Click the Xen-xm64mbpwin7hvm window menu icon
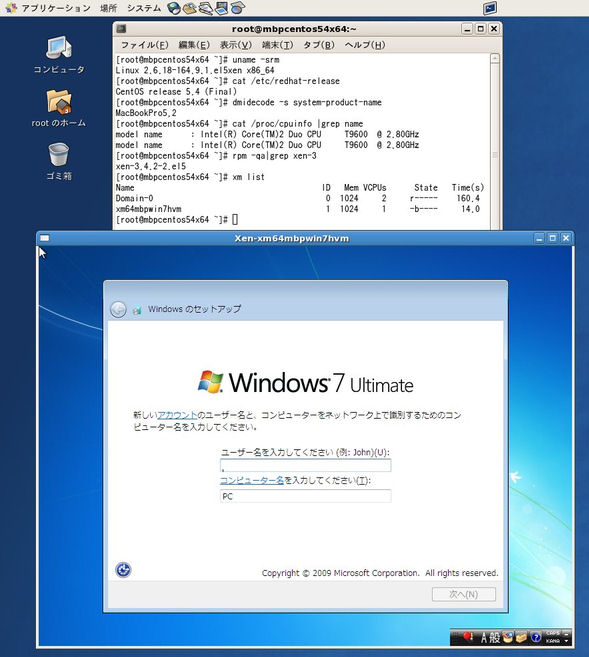The image size is (589, 657). click(44, 238)
